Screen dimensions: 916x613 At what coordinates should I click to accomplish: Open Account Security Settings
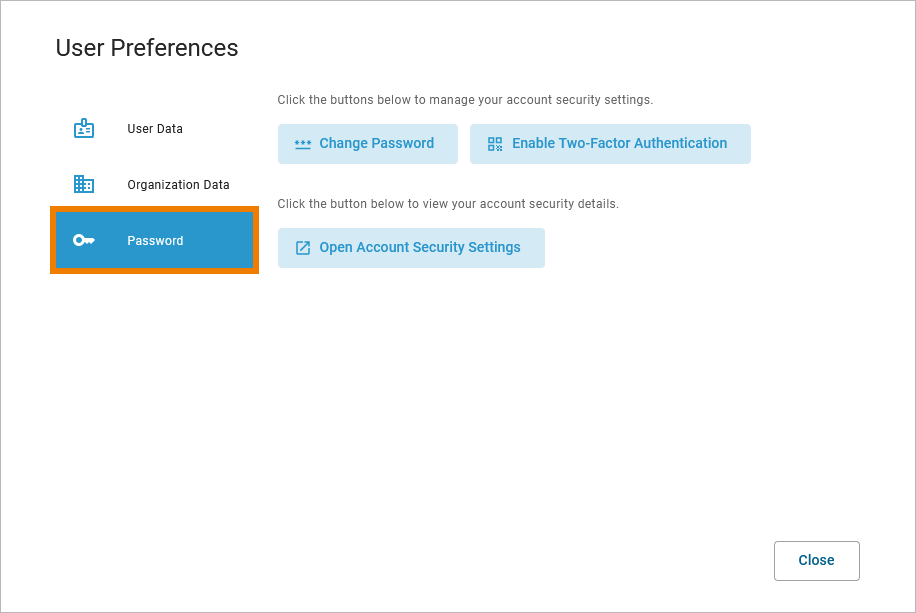(411, 248)
